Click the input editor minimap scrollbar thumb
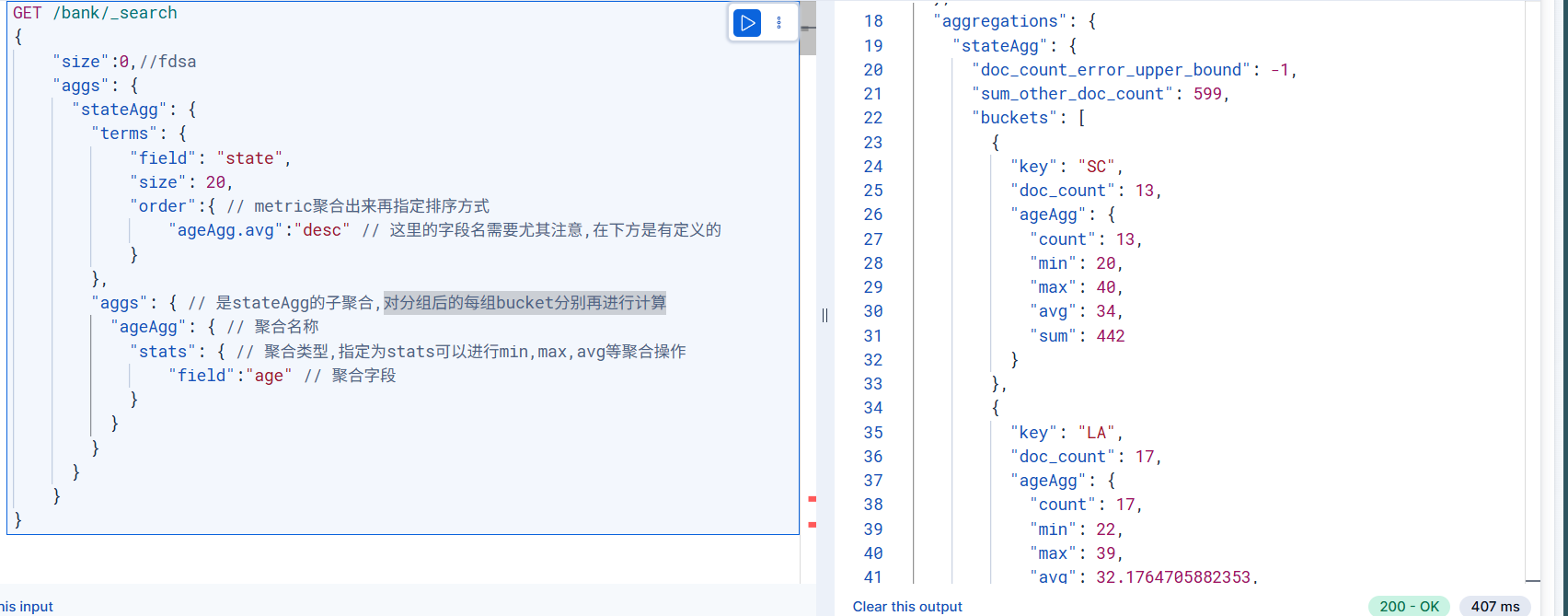 808,29
